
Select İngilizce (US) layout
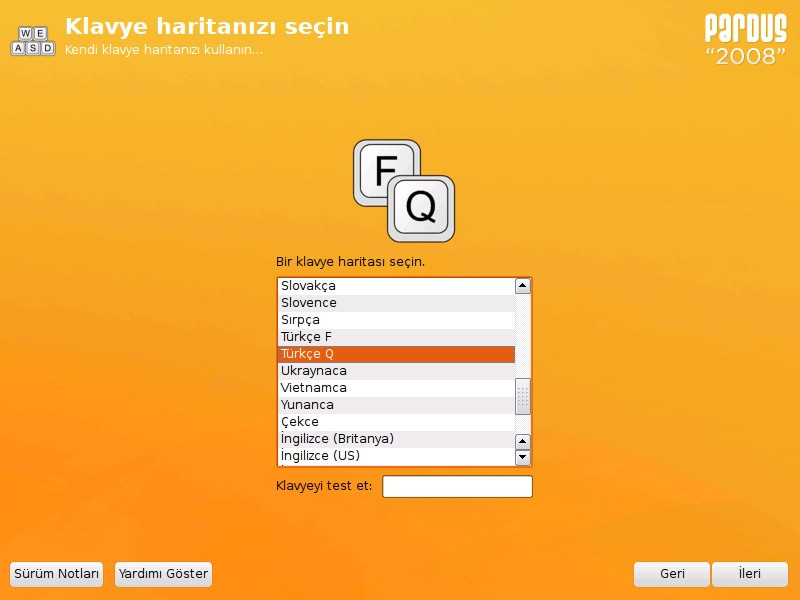tap(396, 456)
